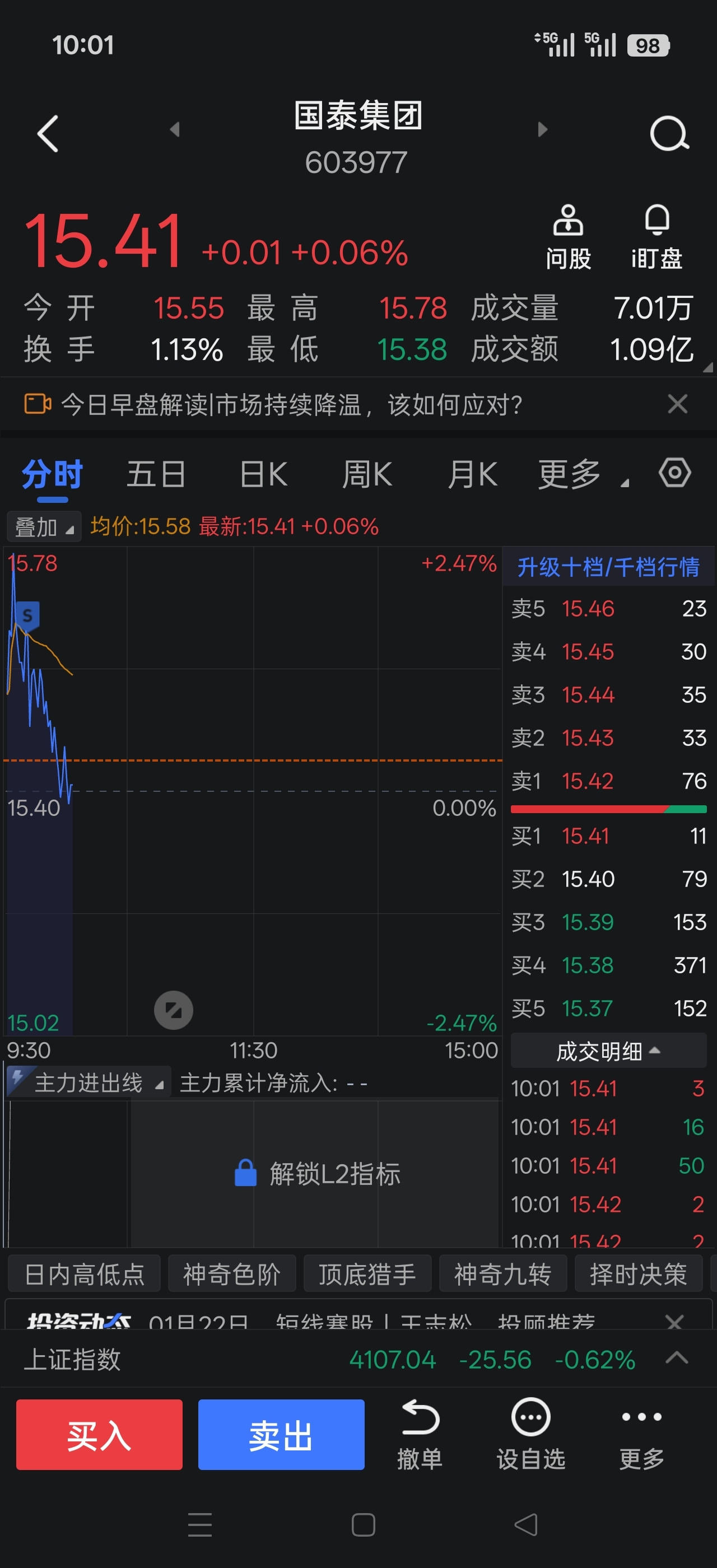Tap the back arrow icon
Screen dimensions: 717x1568
(x=48, y=133)
